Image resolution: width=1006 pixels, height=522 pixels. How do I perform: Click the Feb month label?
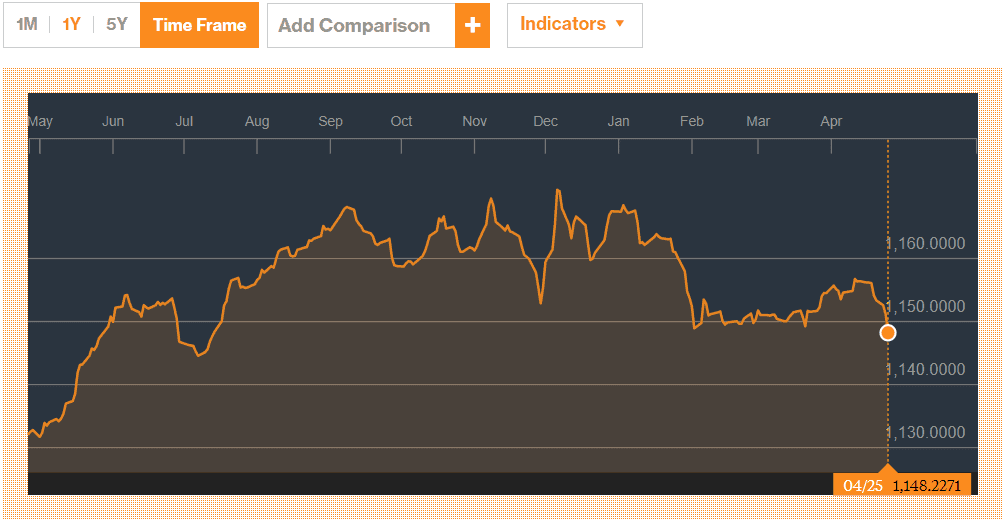point(692,121)
